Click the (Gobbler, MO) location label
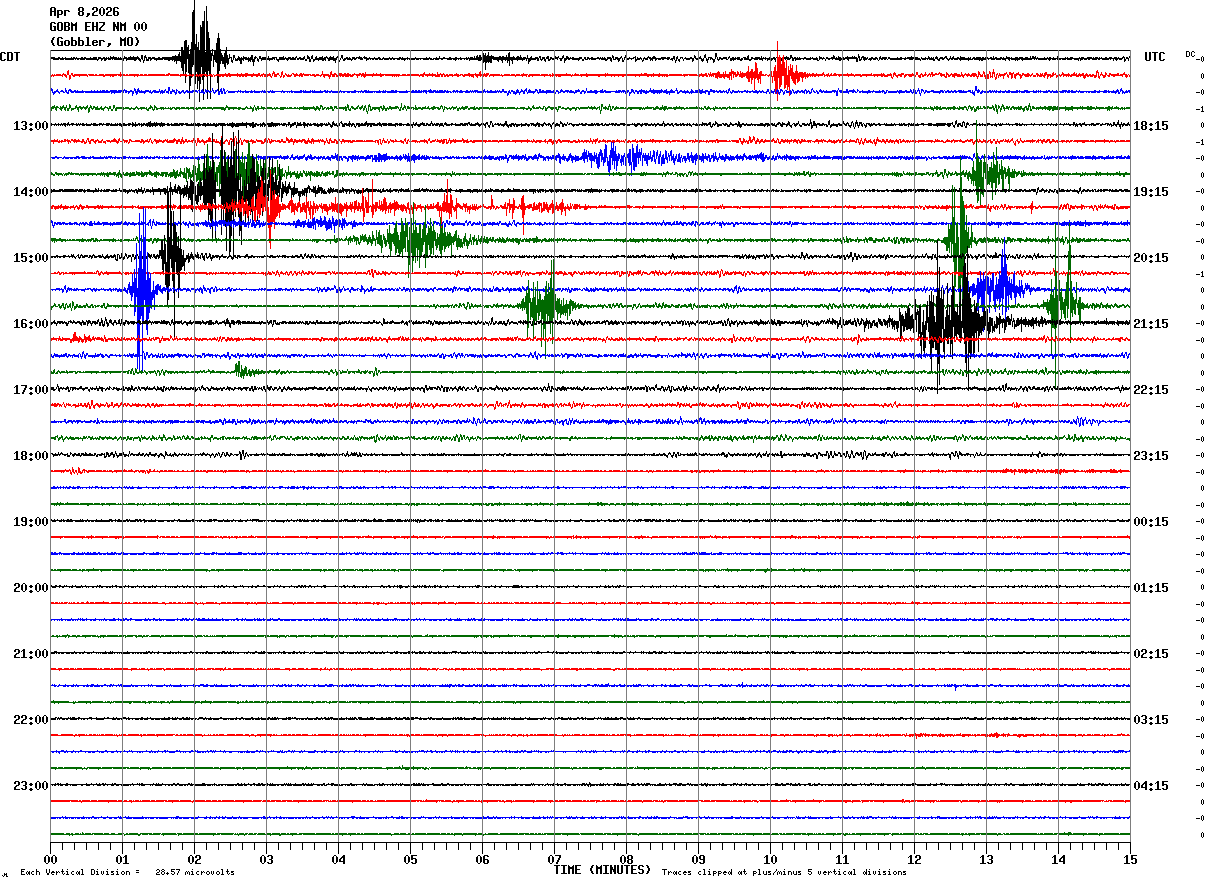1210x886 pixels. (95, 42)
